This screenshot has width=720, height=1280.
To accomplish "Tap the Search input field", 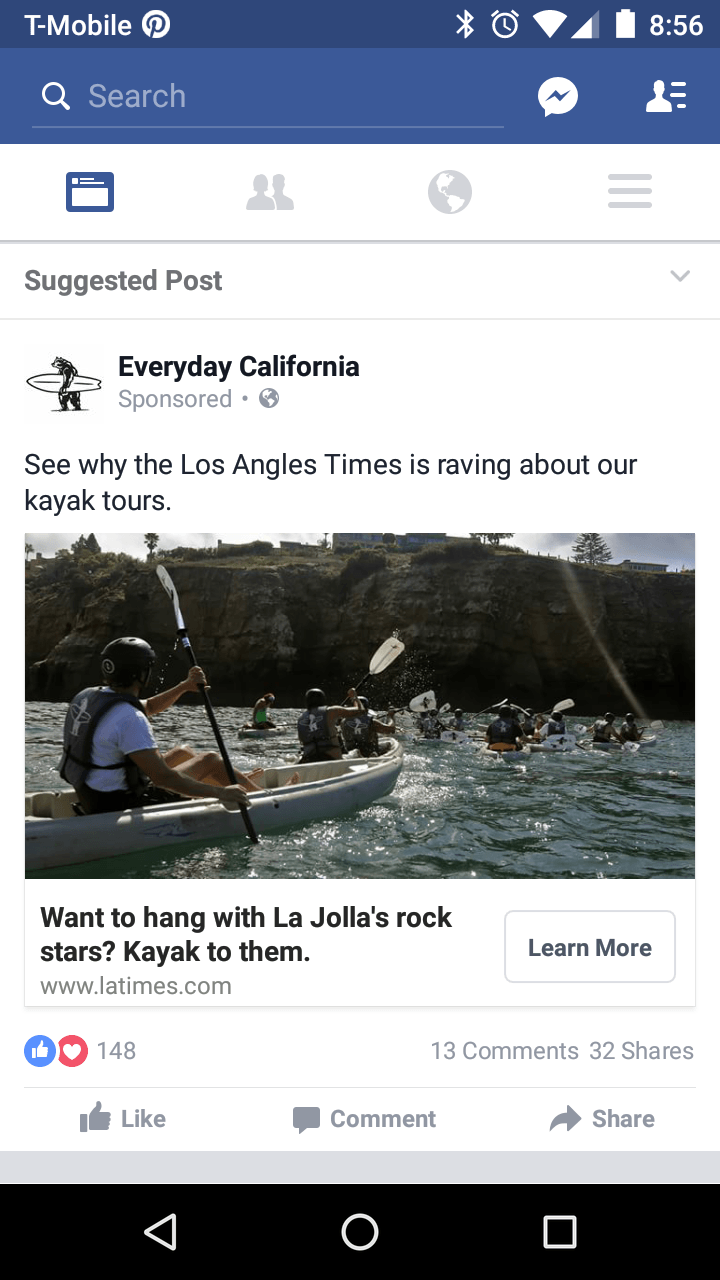I will pos(268,96).
